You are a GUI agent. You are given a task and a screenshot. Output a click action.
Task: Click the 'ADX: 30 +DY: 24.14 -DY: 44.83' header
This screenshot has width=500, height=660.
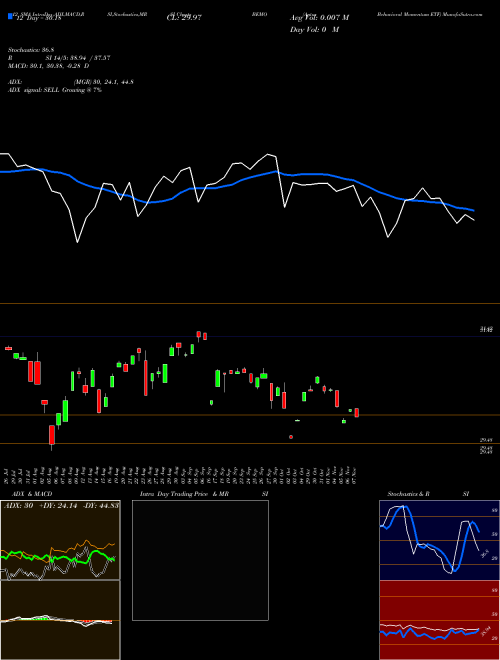tap(61, 505)
